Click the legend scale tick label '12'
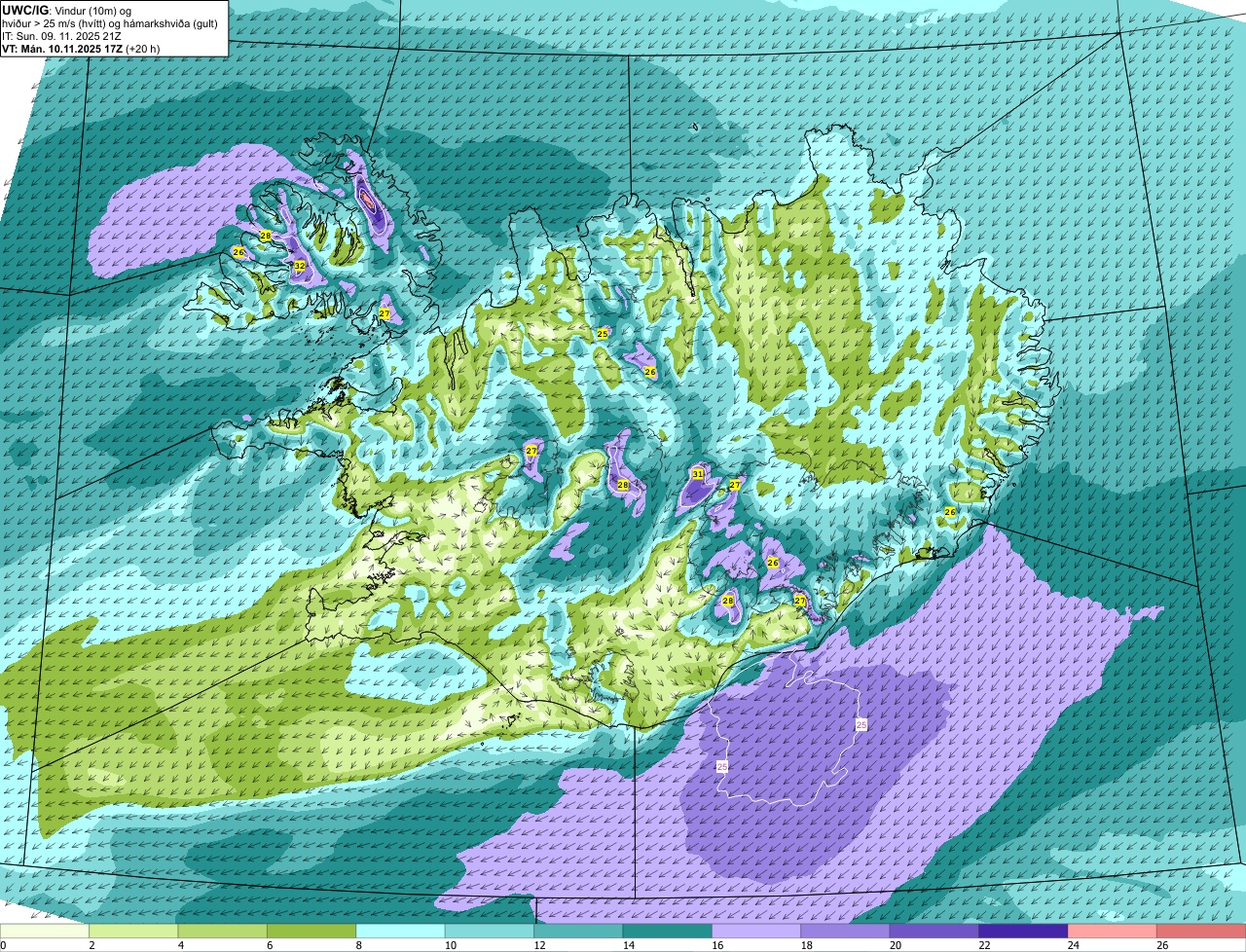The width and height of the screenshot is (1246, 952). pyautogui.click(x=537, y=945)
